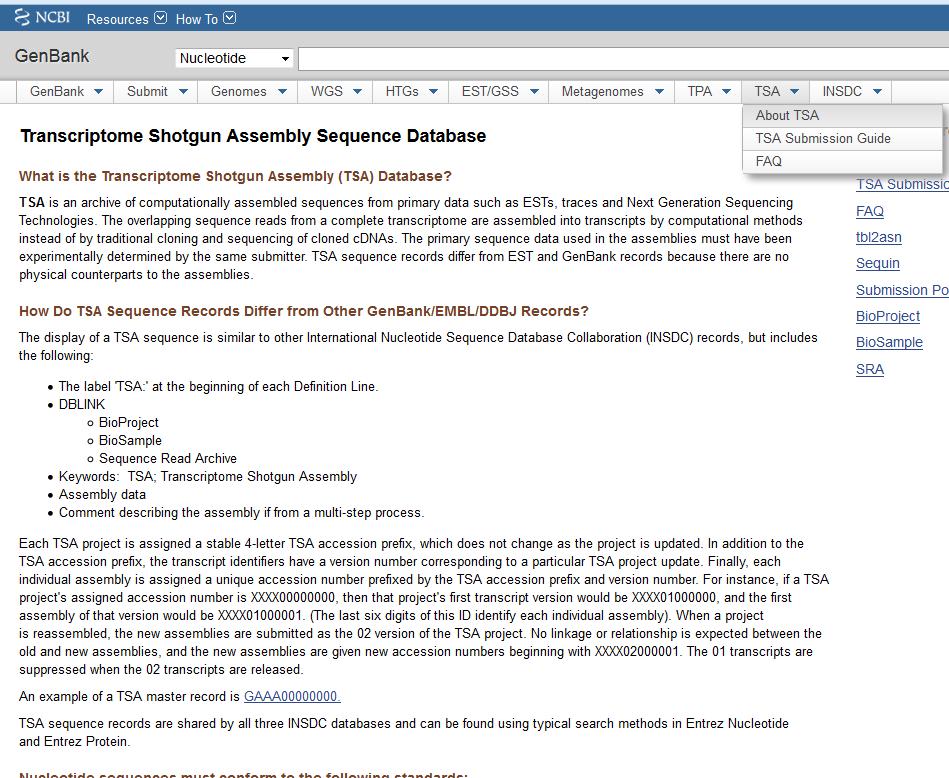Viewport: 949px width, 778px height.
Task: Open the BioProject sidebar link
Action: [x=888, y=316]
